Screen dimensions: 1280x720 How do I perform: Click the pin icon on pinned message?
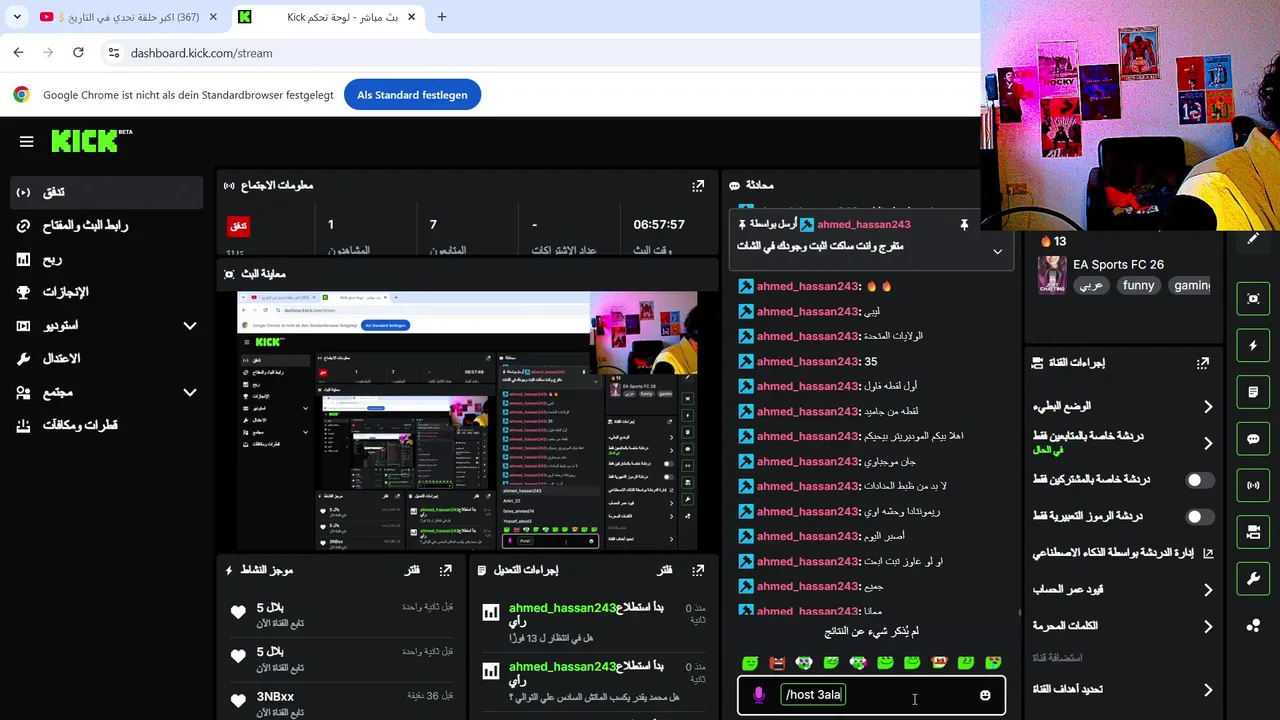pyautogui.click(x=964, y=225)
